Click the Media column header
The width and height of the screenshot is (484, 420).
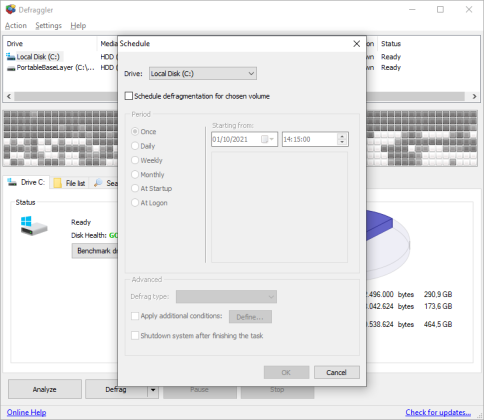point(109,44)
